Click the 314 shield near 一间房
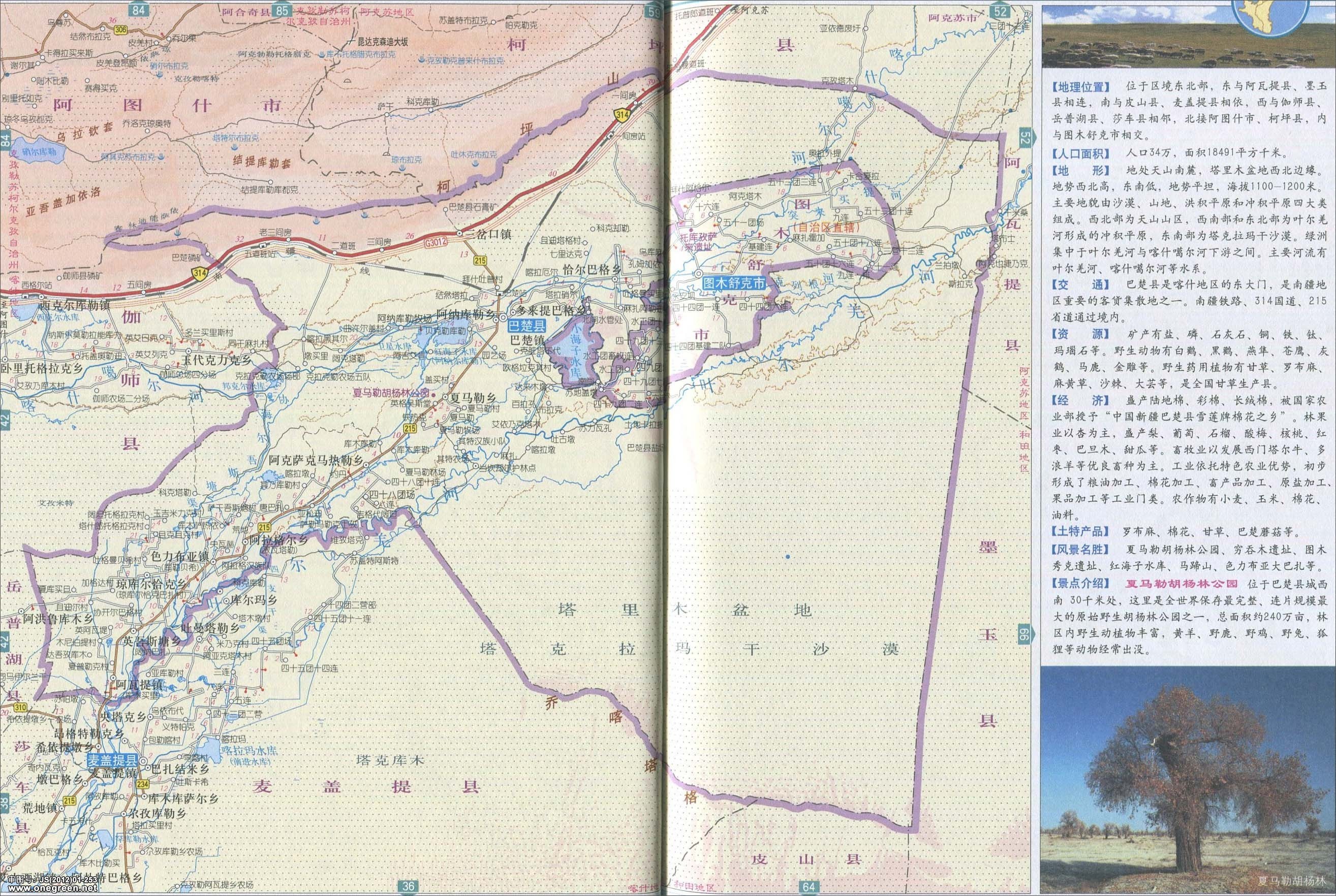Image resolution: width=1336 pixels, height=896 pixels. point(623,115)
